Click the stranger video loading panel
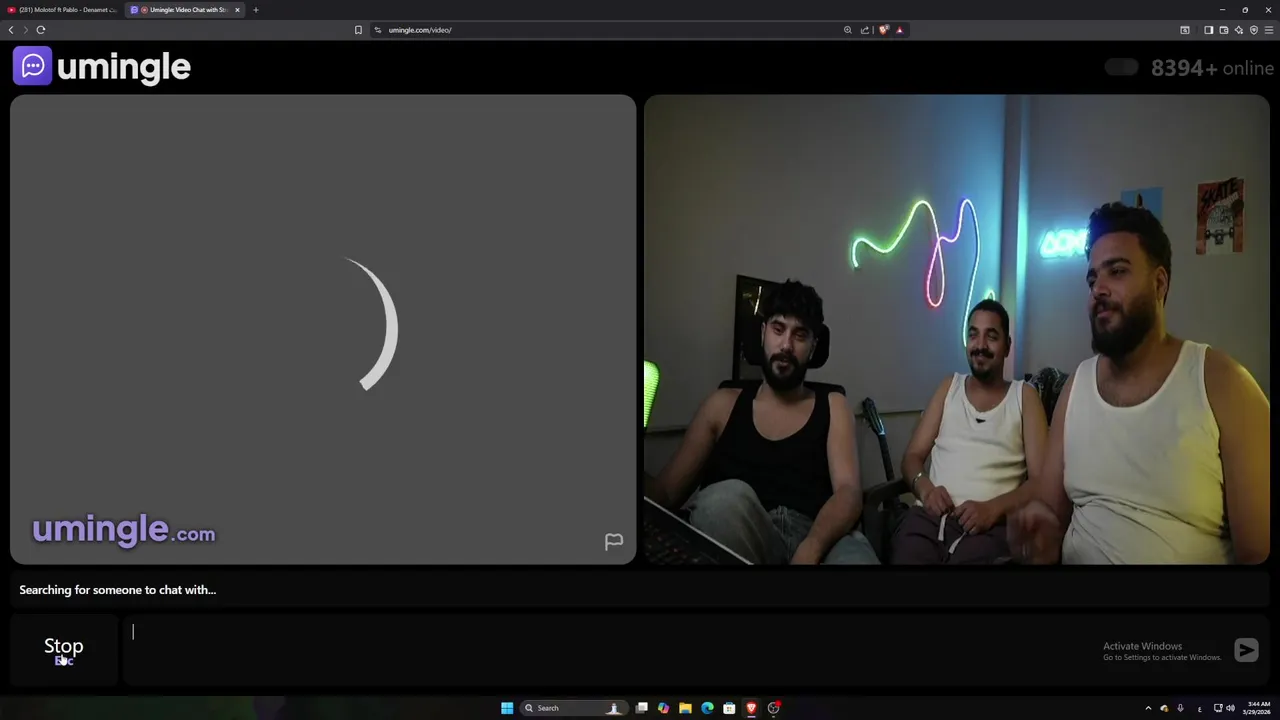1280x720 pixels. click(323, 330)
